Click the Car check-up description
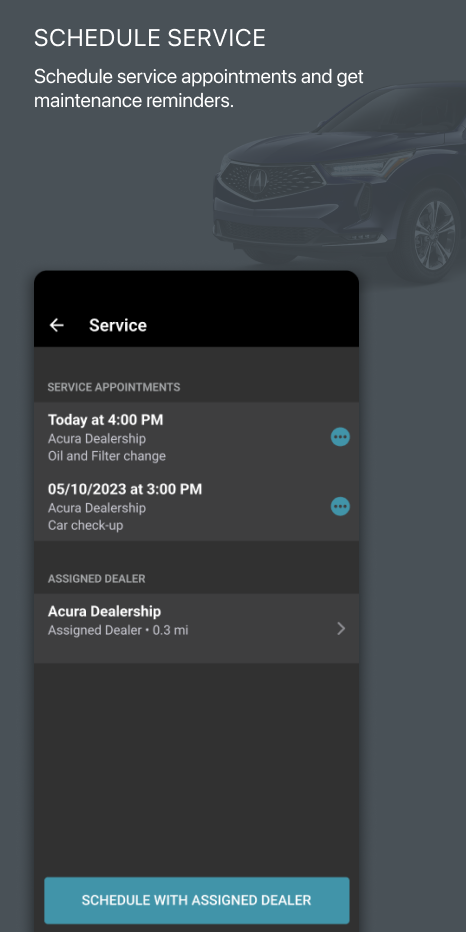The width and height of the screenshot is (466, 932). [86, 526]
